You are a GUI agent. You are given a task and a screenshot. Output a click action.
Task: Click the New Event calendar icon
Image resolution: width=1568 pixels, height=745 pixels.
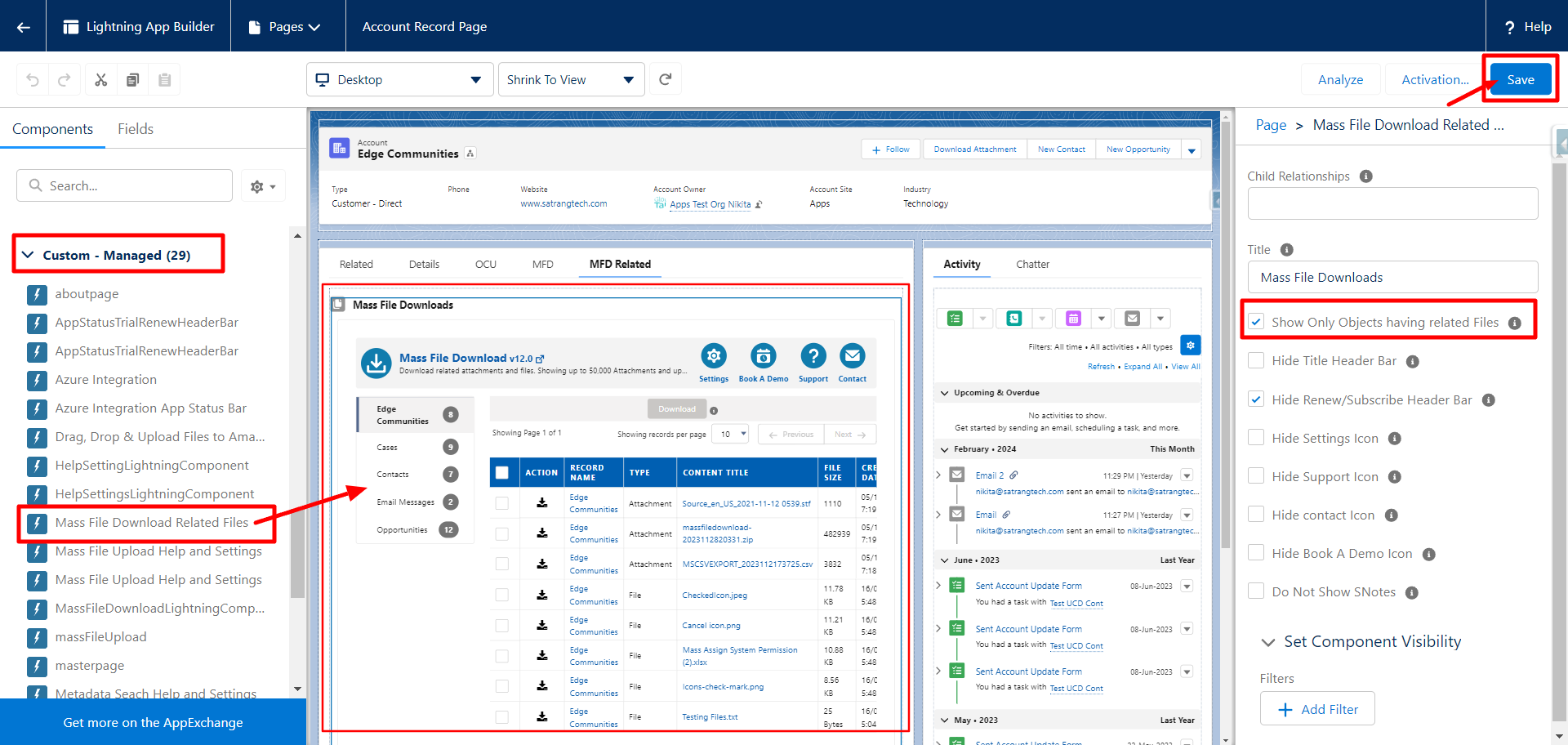tap(1073, 318)
